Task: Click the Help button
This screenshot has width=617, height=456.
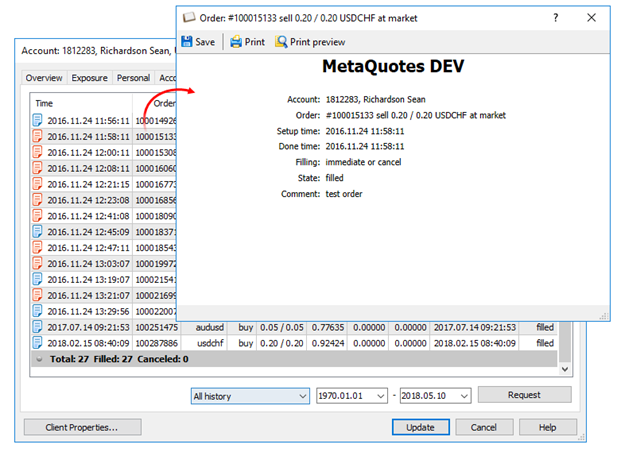Action: point(548,427)
